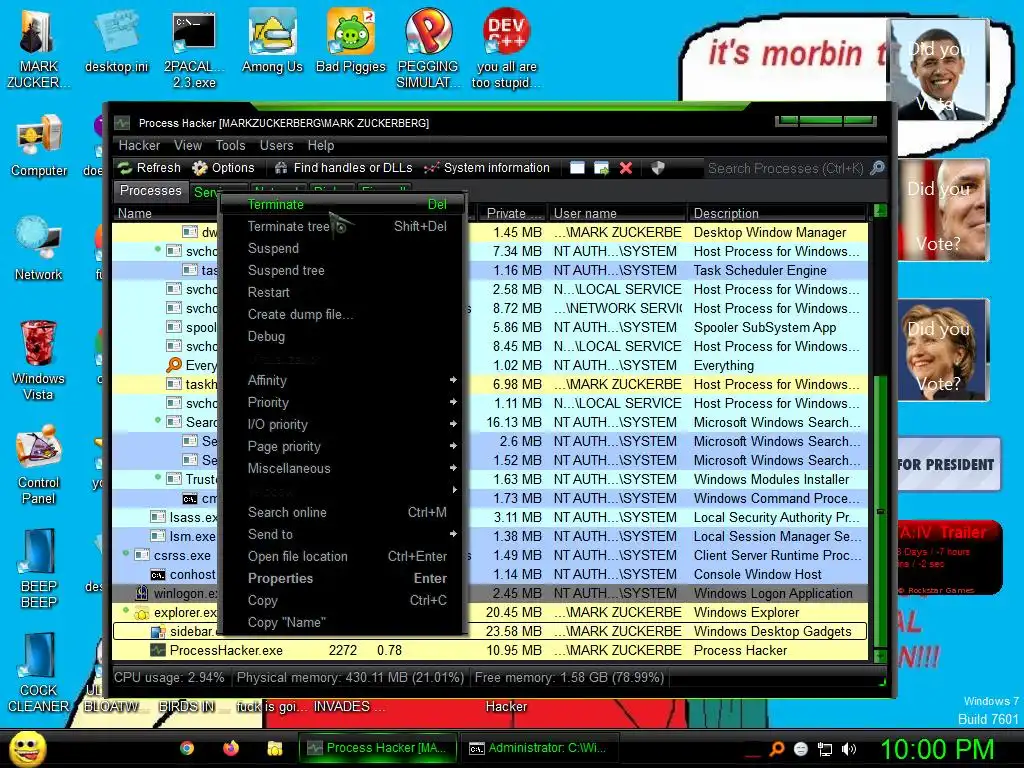Select the ProcessHacker.exe process row
The height and width of the screenshot is (768, 1024).
tap(490, 650)
